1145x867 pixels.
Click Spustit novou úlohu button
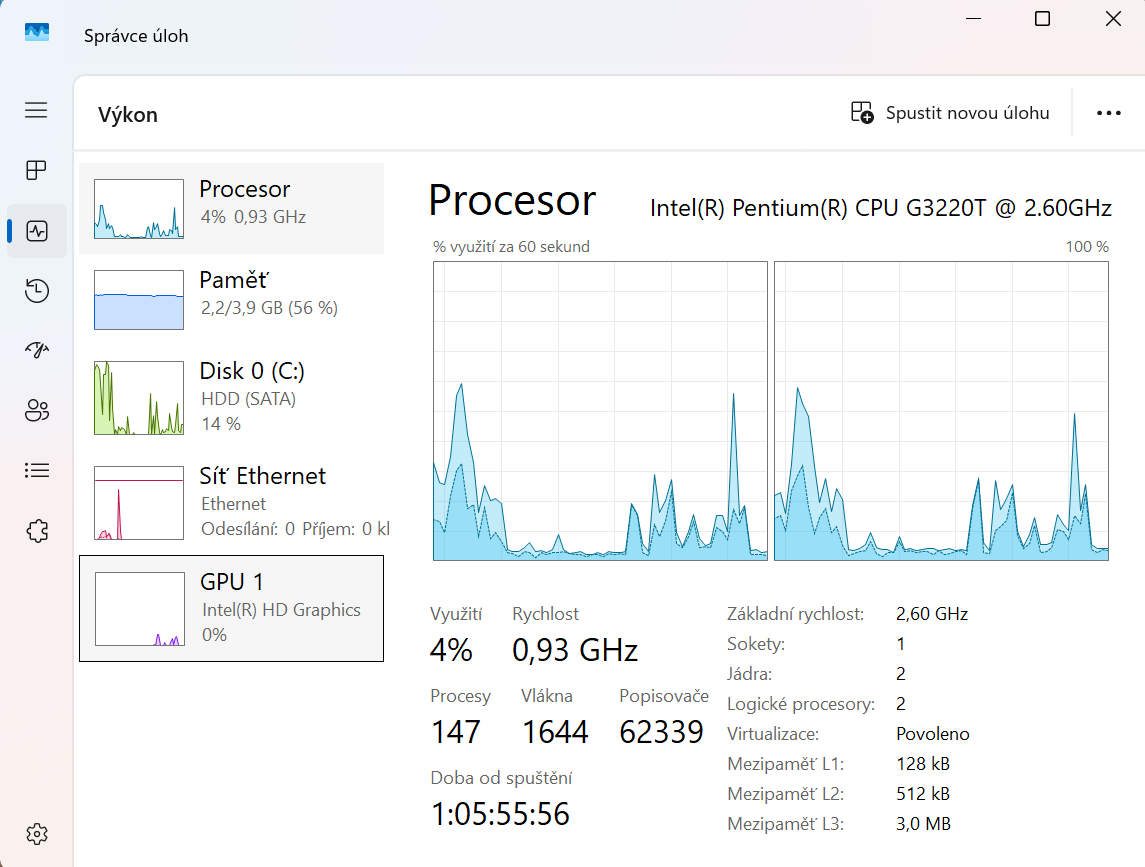pyautogui.click(x=949, y=112)
